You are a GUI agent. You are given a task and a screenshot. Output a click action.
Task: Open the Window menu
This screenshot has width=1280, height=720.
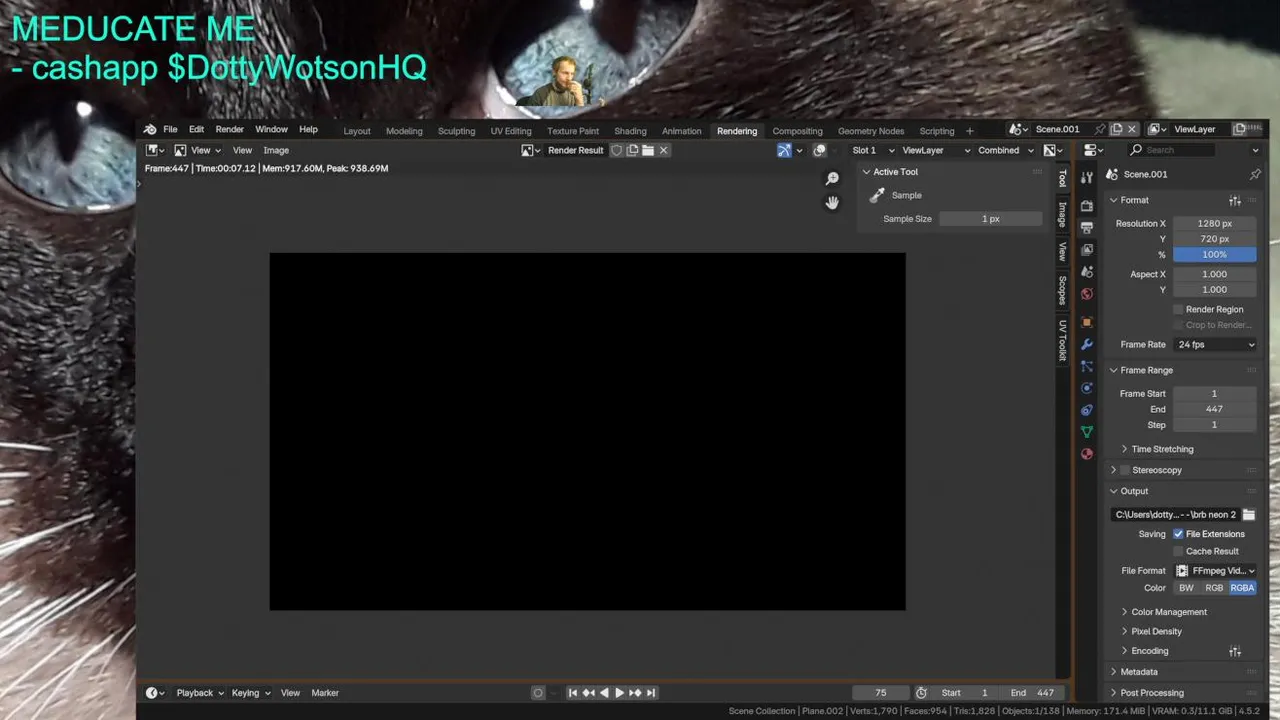(271, 130)
